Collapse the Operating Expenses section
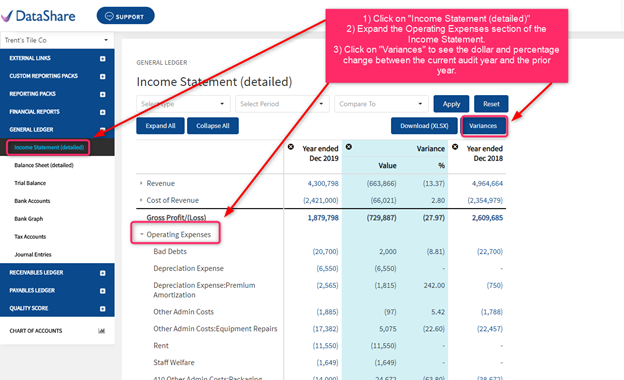The height and width of the screenshot is (380, 624). pyautogui.click(x=141, y=234)
